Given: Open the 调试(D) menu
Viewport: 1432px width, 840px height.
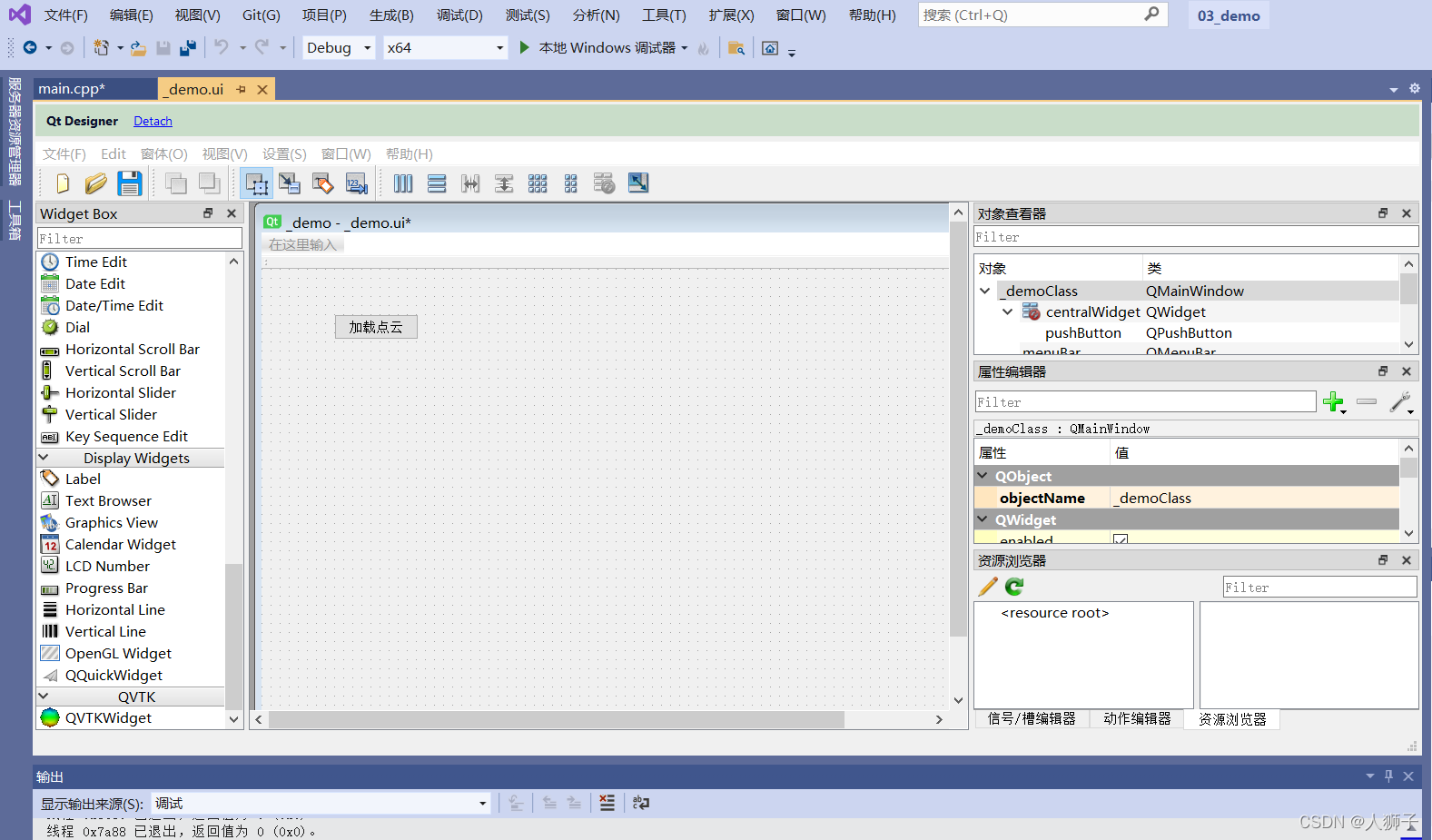Looking at the screenshot, I should click(x=459, y=15).
